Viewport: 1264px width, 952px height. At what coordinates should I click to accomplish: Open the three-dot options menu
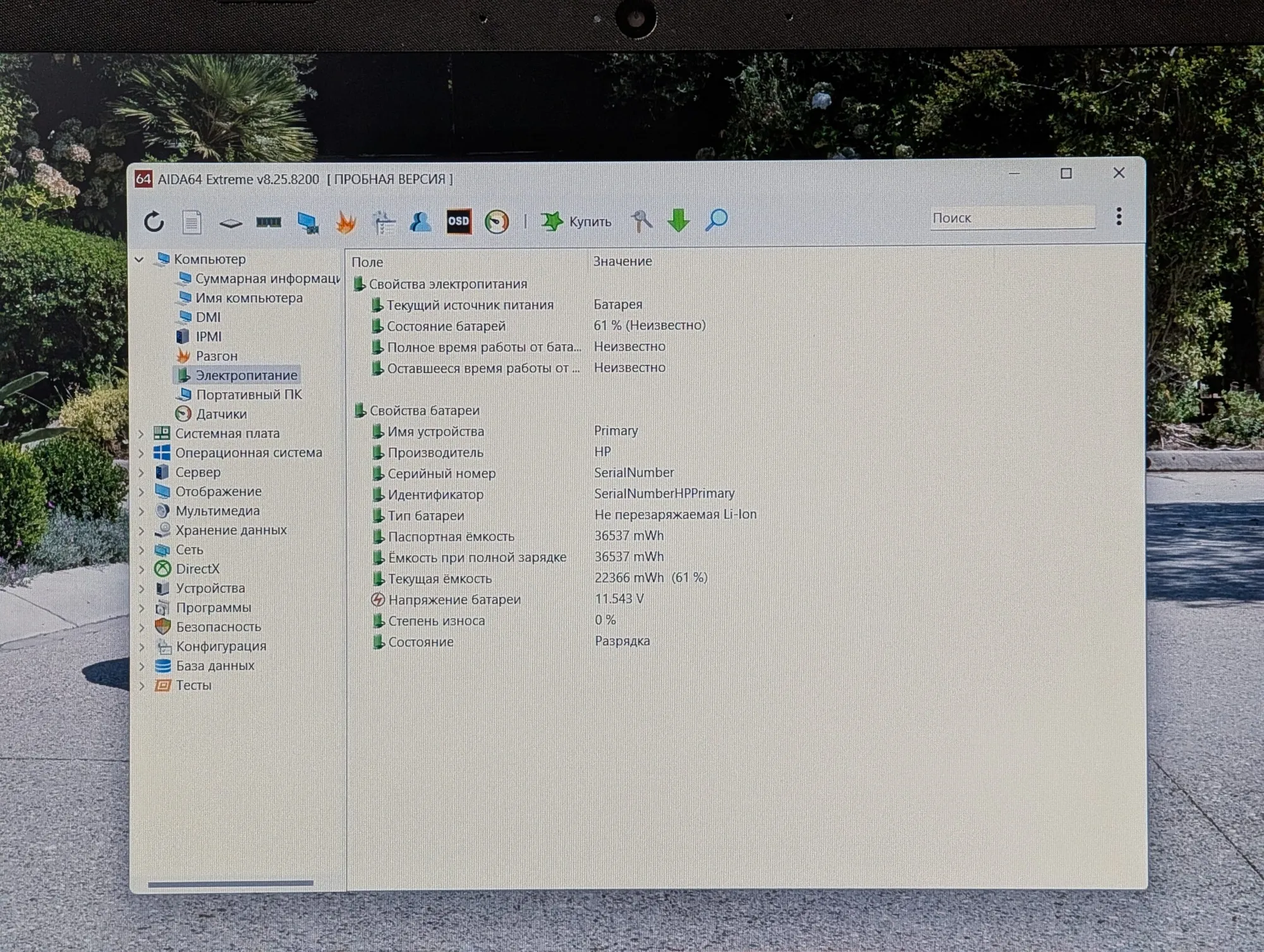[1119, 216]
